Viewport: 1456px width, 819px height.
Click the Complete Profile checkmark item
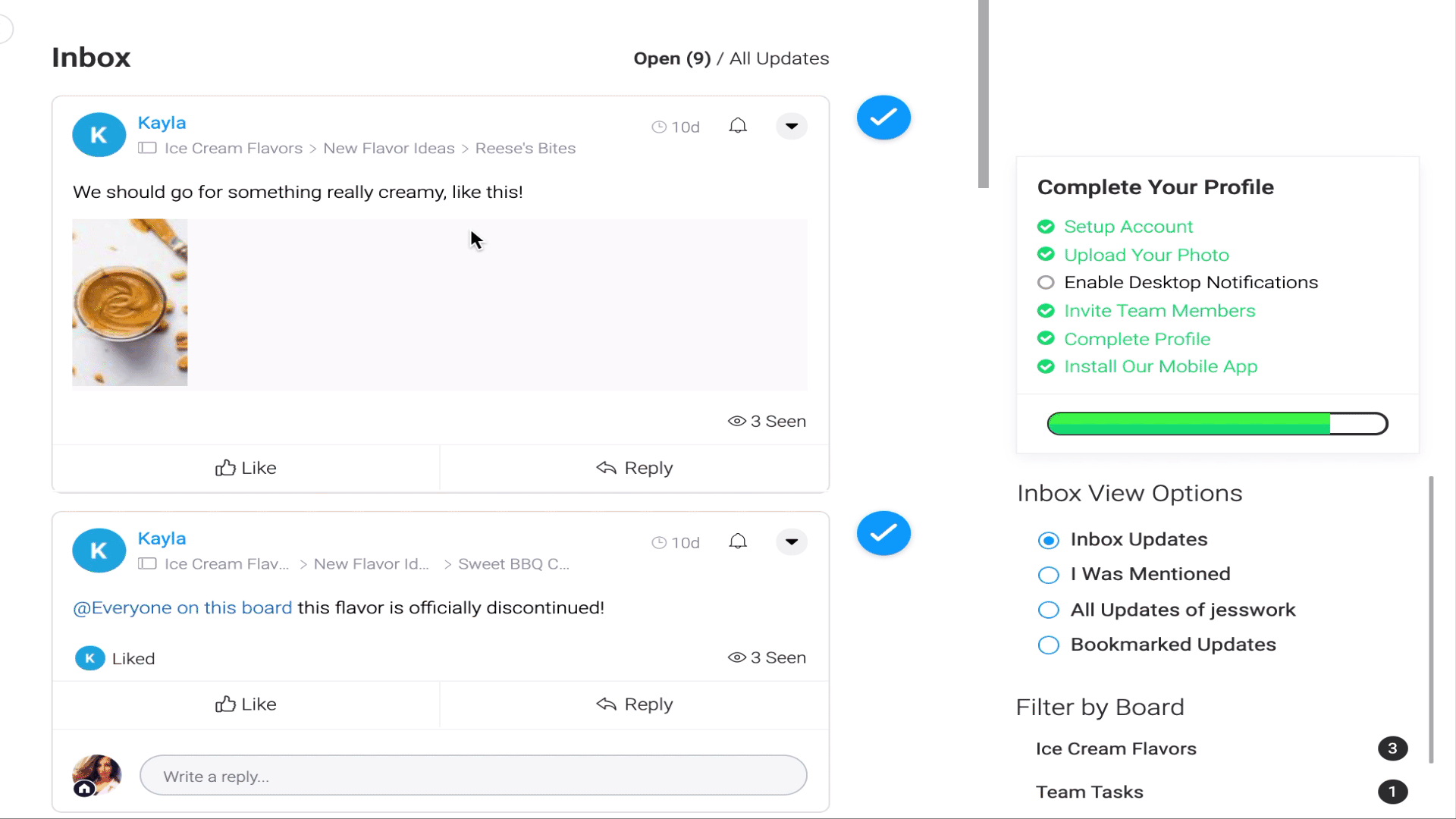pos(1123,339)
